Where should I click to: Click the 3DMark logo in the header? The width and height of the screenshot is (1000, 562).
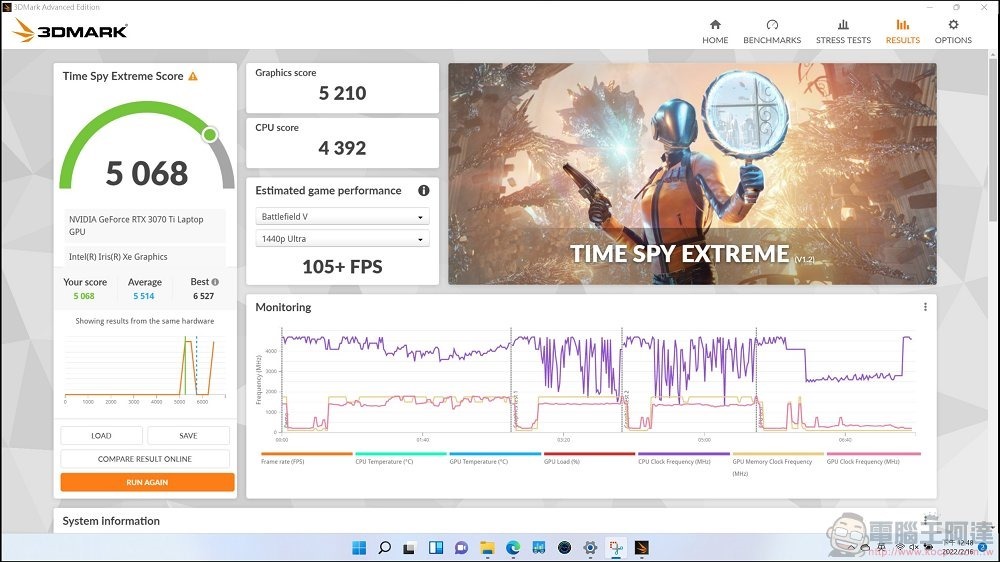click(70, 31)
